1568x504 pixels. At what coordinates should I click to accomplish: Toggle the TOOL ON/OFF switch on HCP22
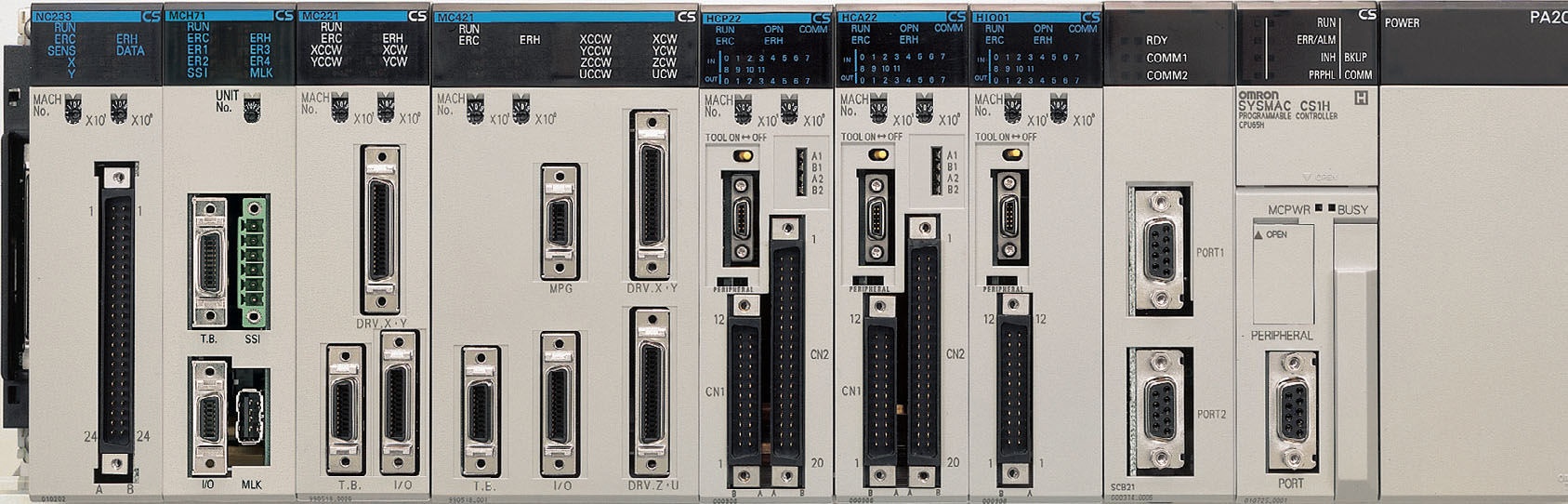click(x=740, y=154)
